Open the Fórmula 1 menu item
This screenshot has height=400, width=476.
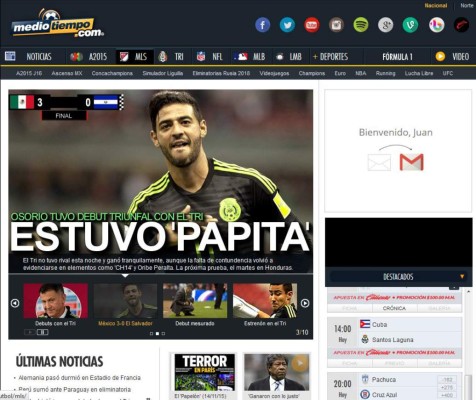pos(397,57)
